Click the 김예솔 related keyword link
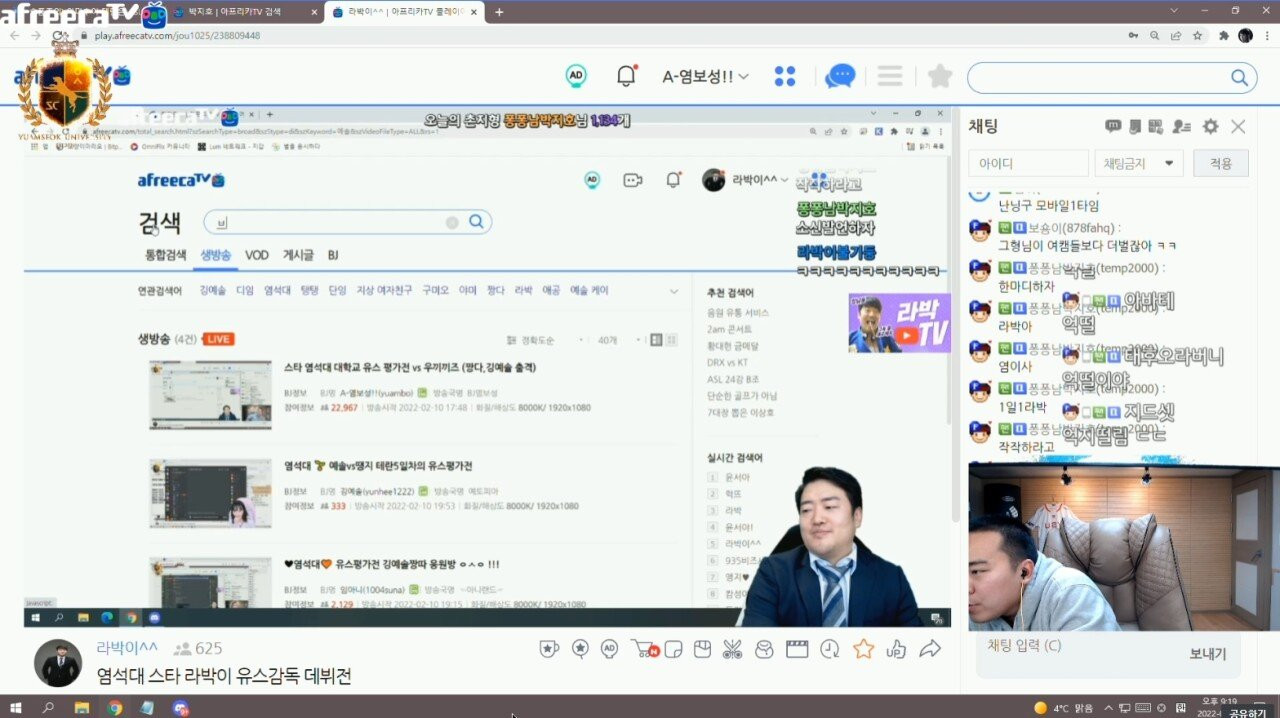The image size is (1280, 718). click(212, 290)
